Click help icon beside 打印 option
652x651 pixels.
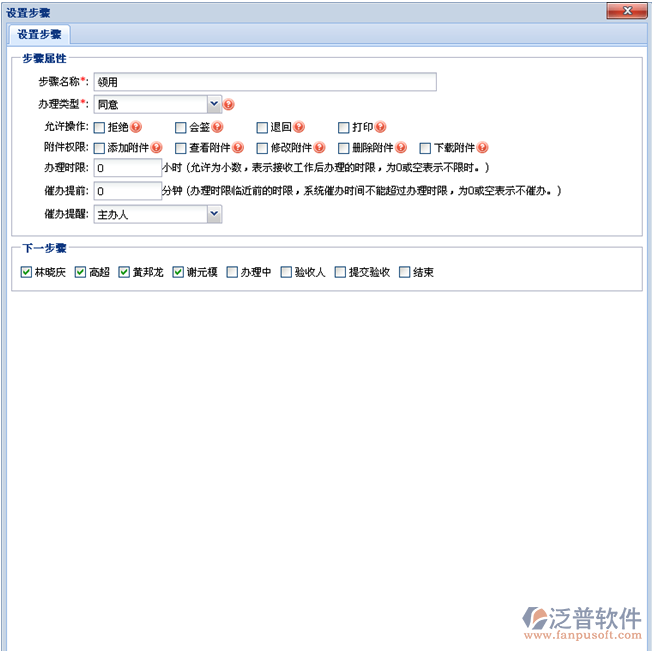(380, 127)
